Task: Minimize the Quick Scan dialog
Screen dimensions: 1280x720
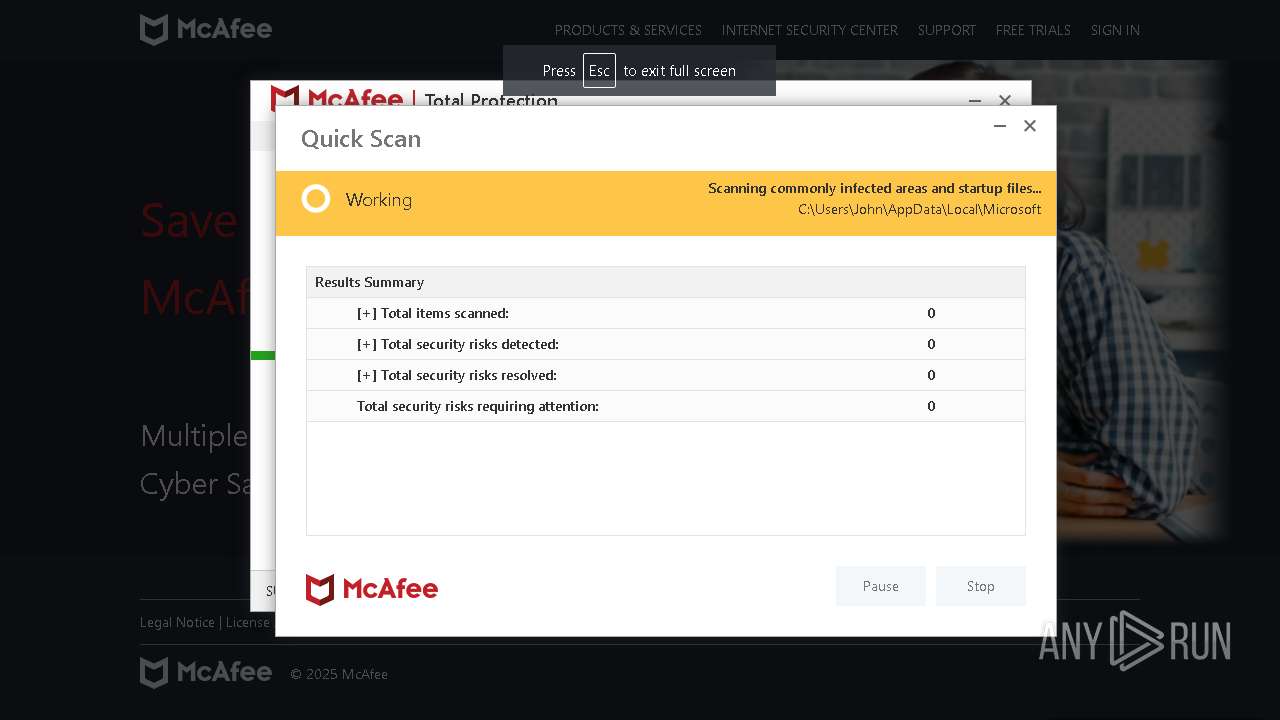Action: [x=999, y=126]
